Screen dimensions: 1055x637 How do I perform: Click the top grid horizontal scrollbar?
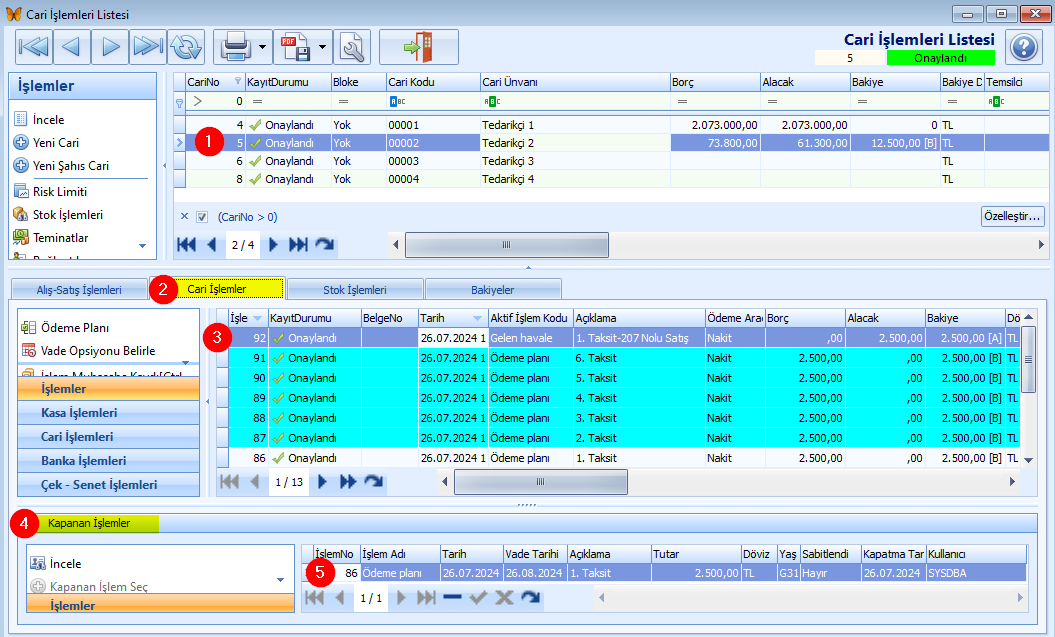tap(507, 245)
